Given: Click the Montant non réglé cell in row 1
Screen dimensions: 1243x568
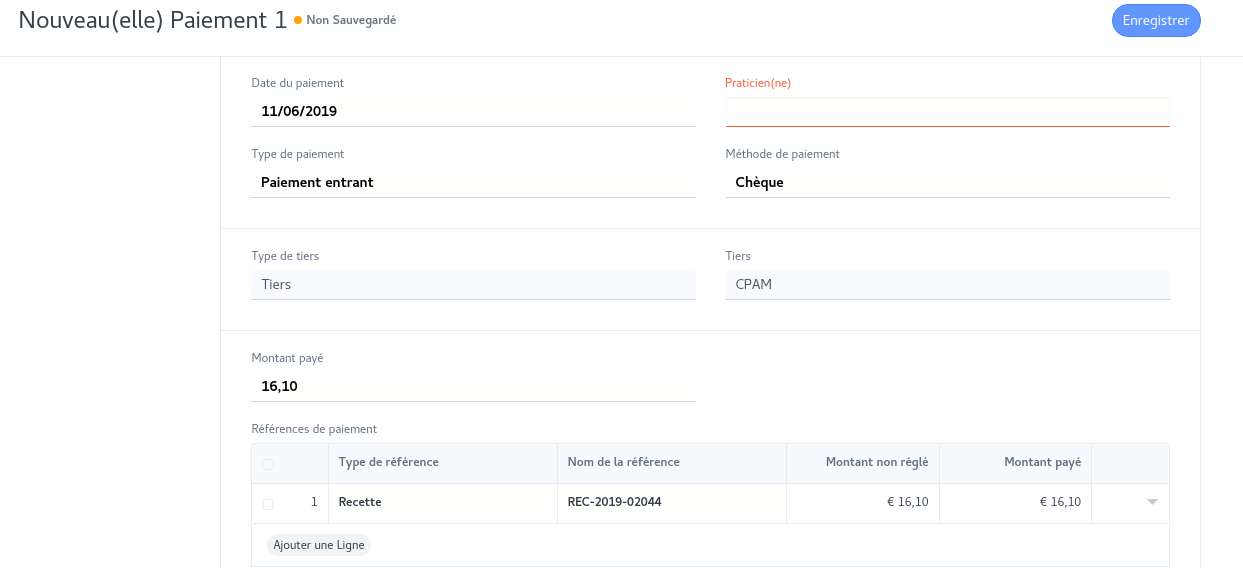Looking at the screenshot, I should tap(862, 502).
